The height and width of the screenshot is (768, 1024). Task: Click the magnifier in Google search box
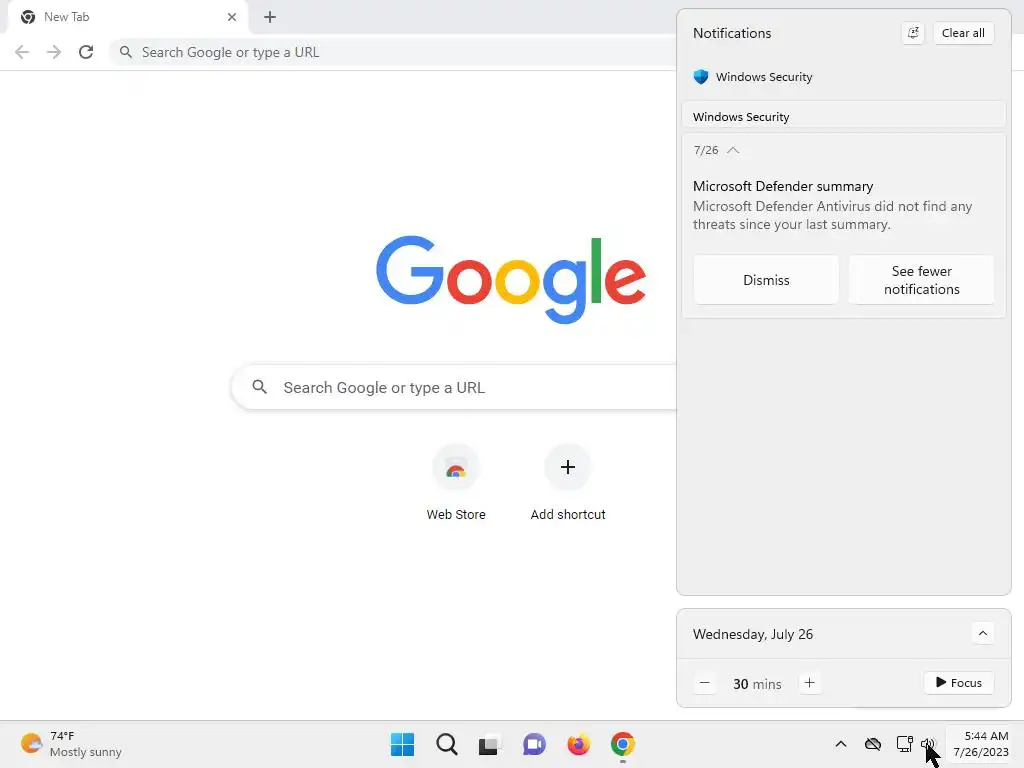tap(260, 387)
